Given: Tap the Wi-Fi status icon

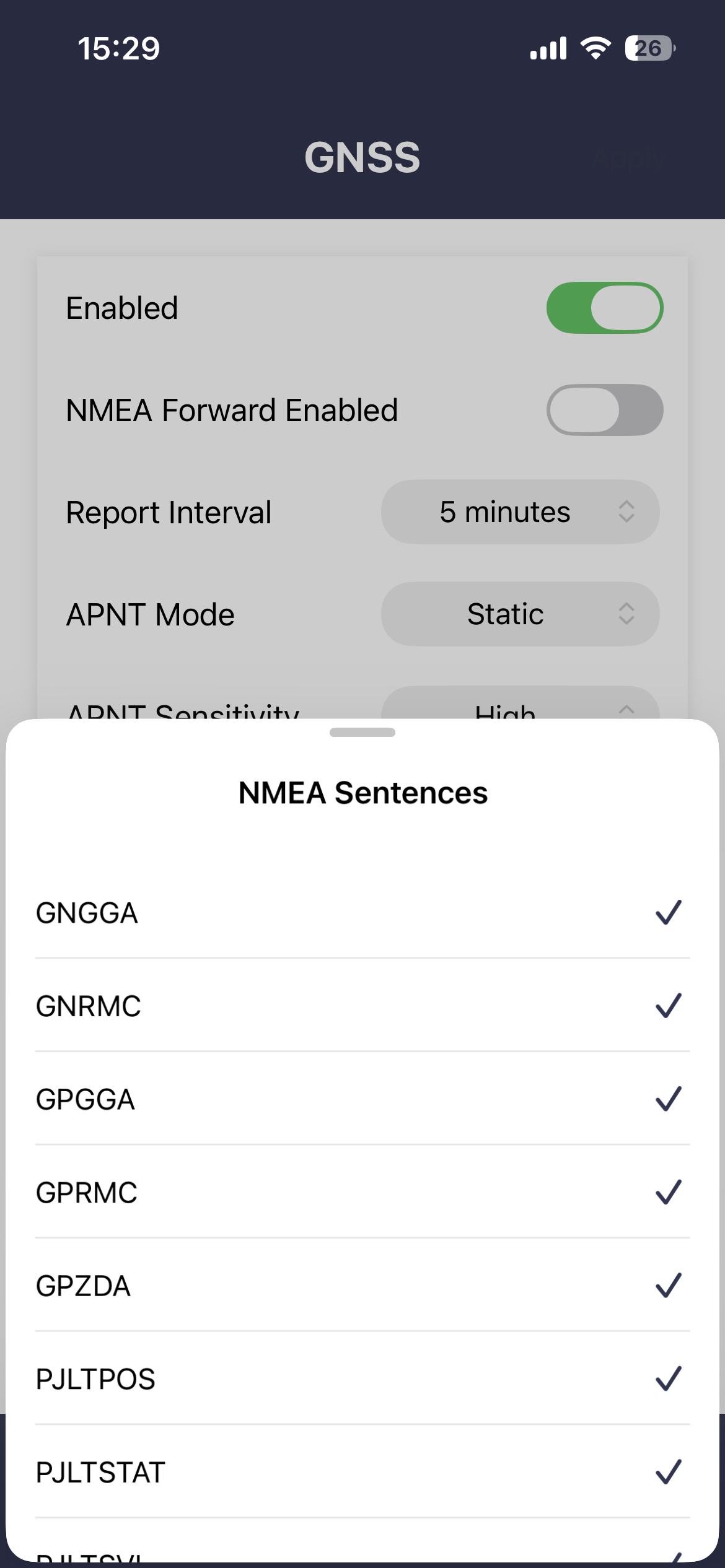Looking at the screenshot, I should tap(595, 48).
